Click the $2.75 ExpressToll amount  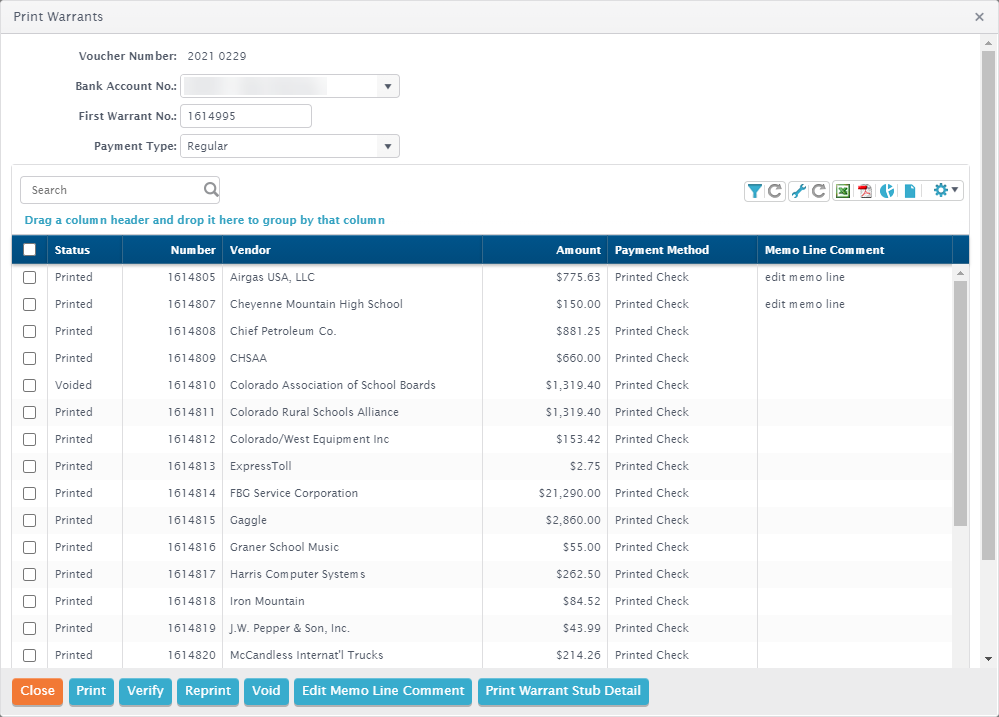(585, 466)
